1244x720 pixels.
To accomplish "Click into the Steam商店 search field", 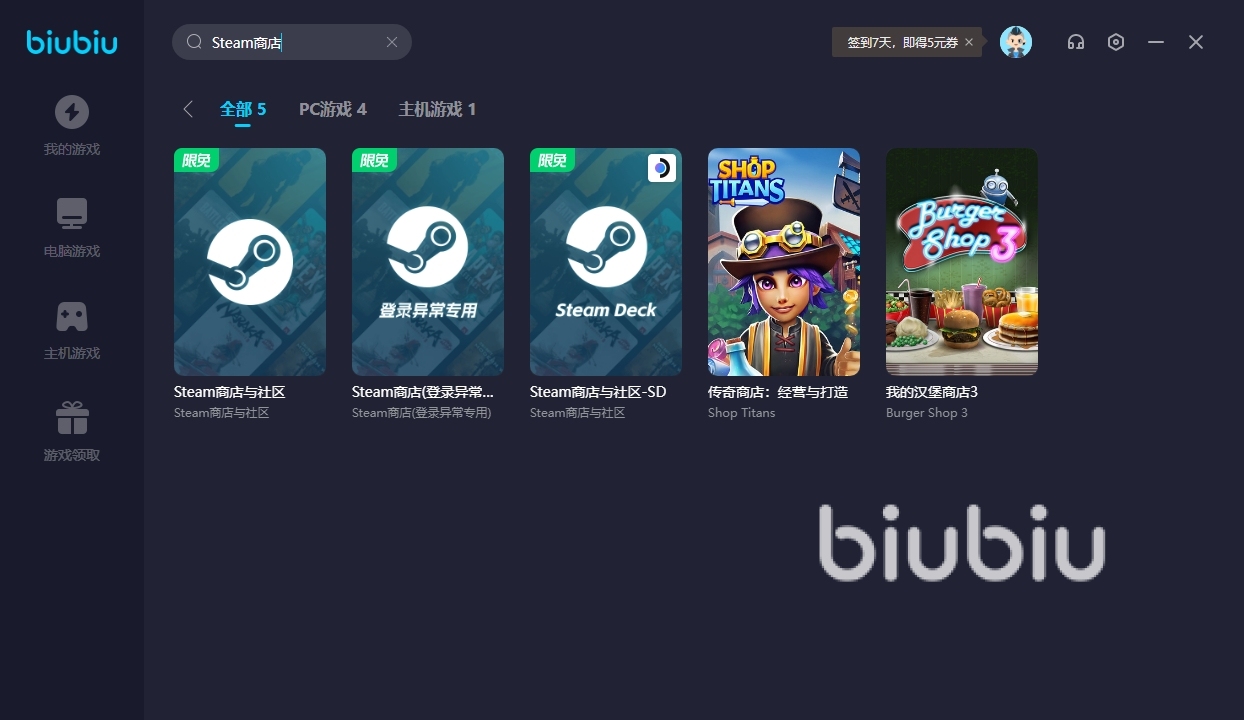I will (x=292, y=42).
